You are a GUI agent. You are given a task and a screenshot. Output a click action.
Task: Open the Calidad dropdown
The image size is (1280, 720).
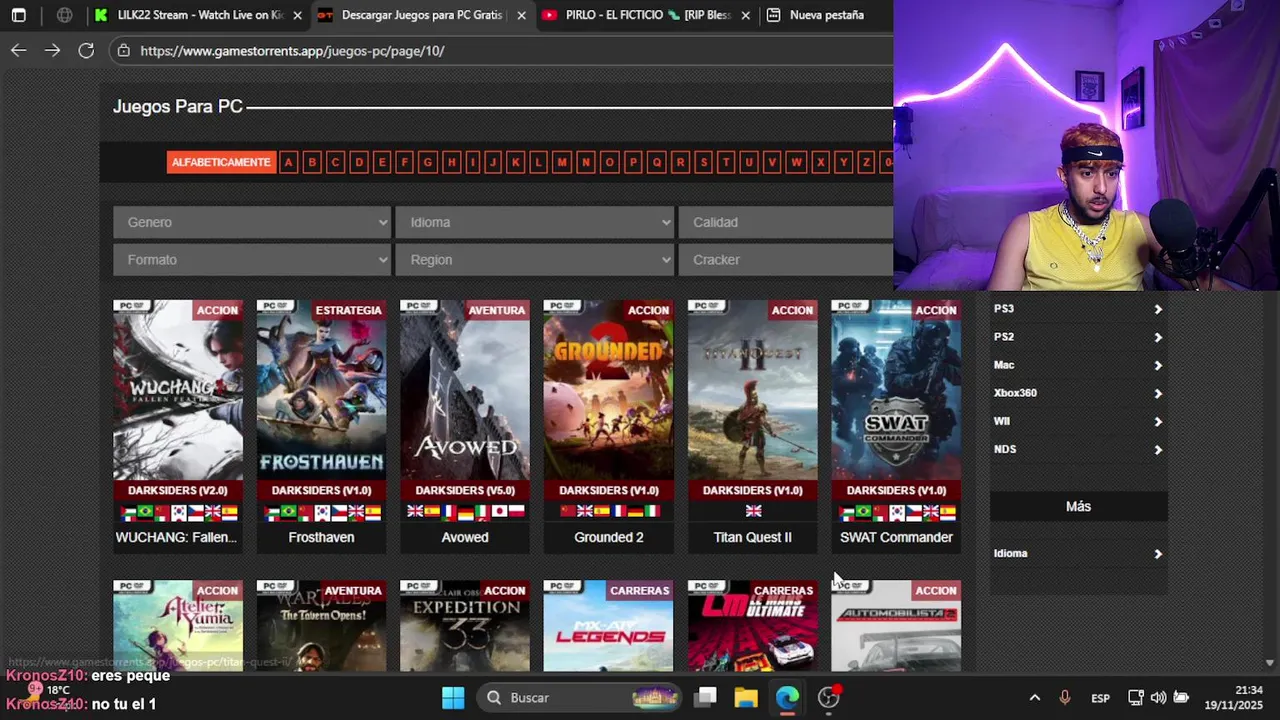(786, 222)
